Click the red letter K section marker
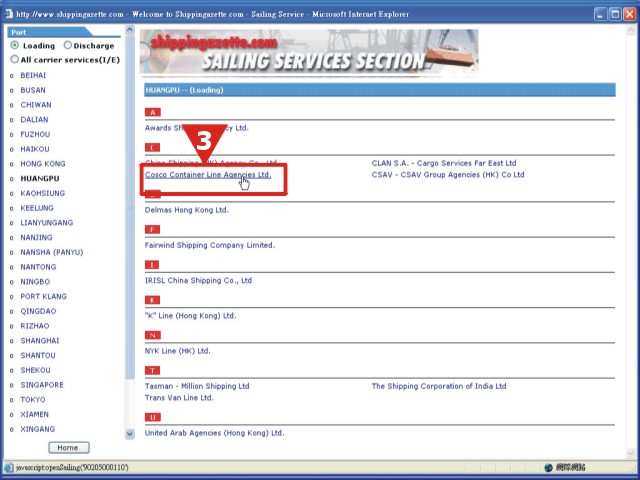This screenshot has height=480, width=640. 152,300
